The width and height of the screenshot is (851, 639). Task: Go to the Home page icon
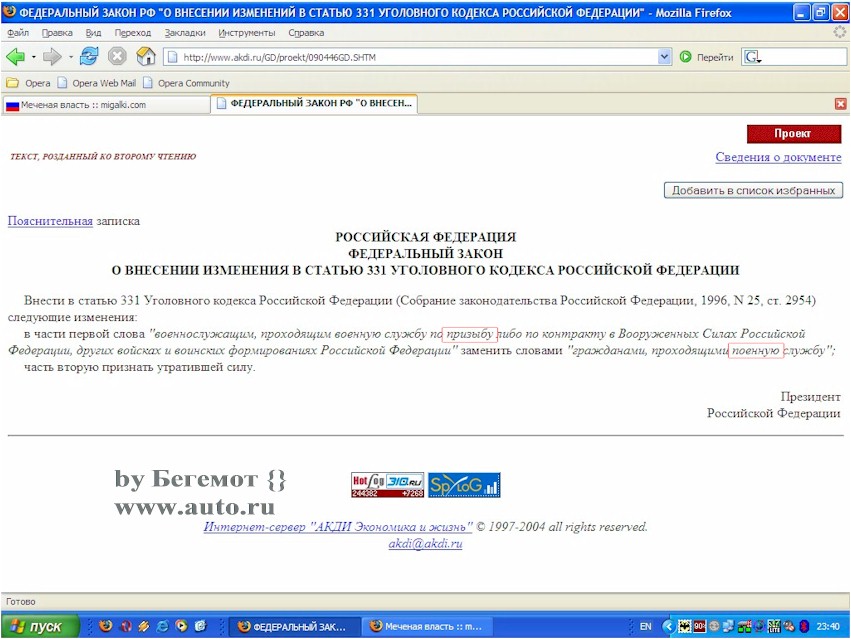pyautogui.click(x=146, y=57)
